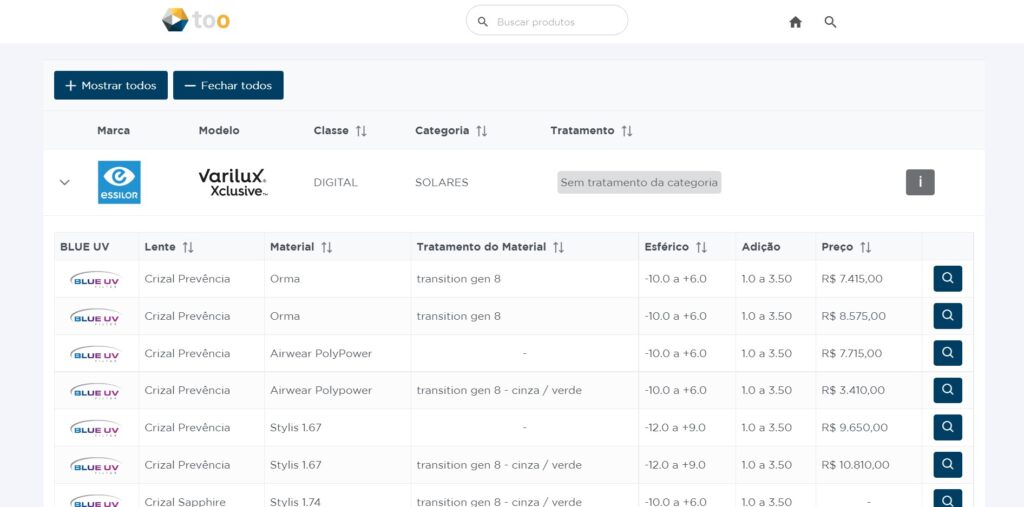1024x507 pixels.
Task: Click the BLUE UV column header
Action: coord(85,247)
